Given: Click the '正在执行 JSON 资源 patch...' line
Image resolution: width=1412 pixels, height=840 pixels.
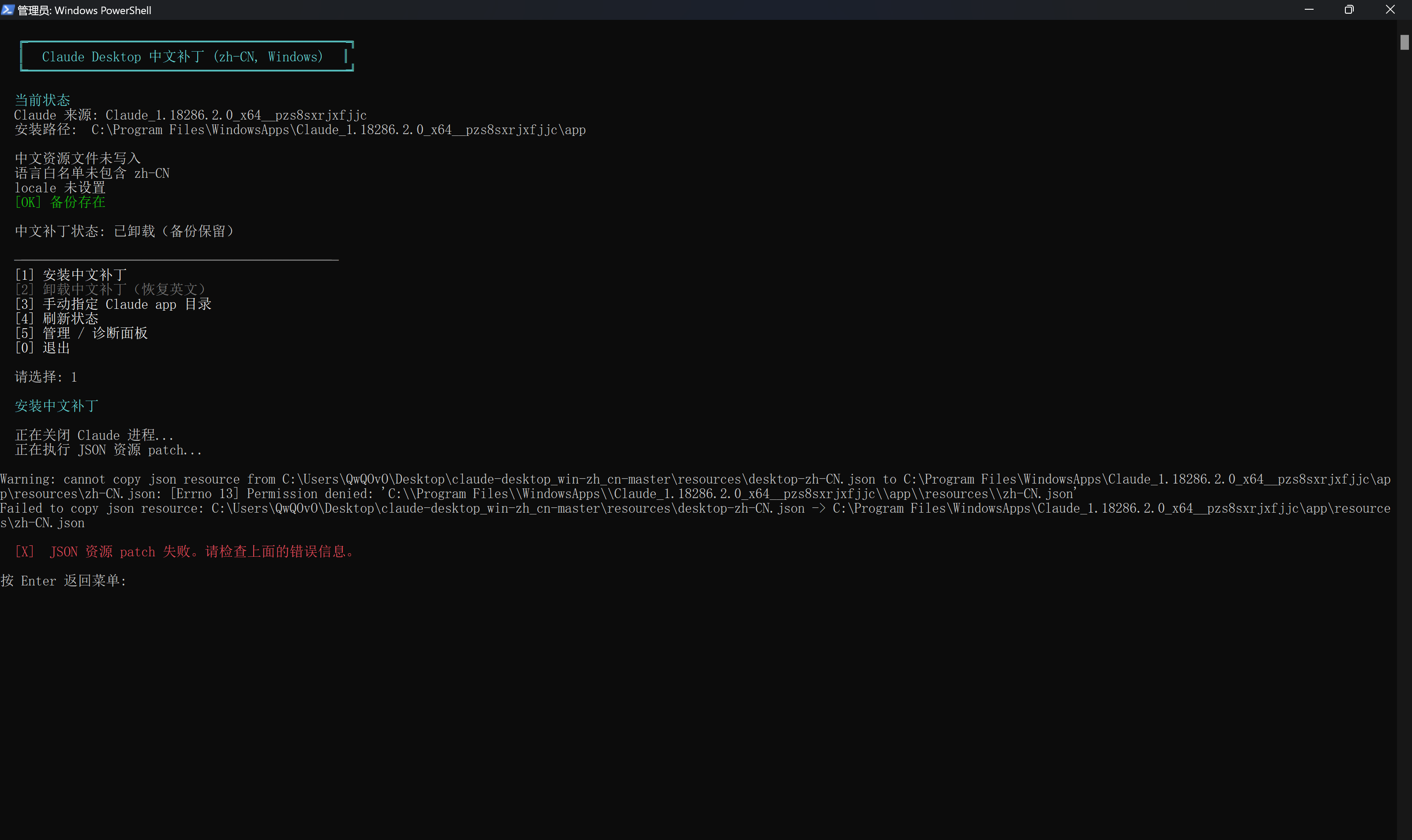Looking at the screenshot, I should click(x=108, y=450).
